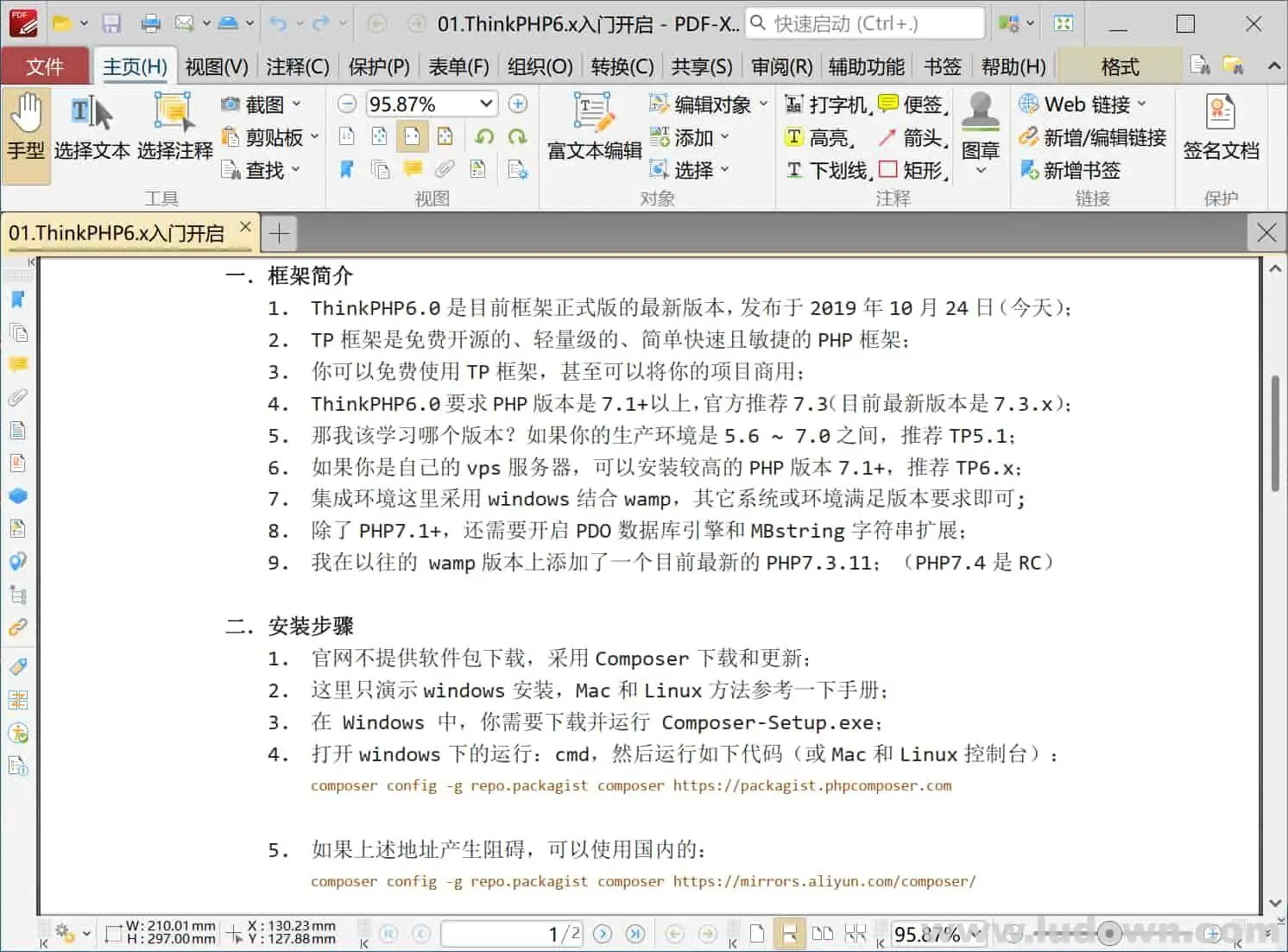Open the 文件 file menu
Image resolution: width=1288 pixels, height=952 pixels.
pos(45,66)
